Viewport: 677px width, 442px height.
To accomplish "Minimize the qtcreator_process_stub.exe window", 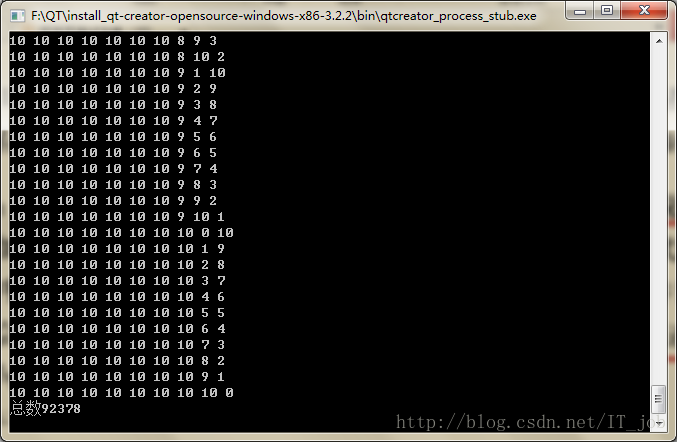I will [580, 11].
